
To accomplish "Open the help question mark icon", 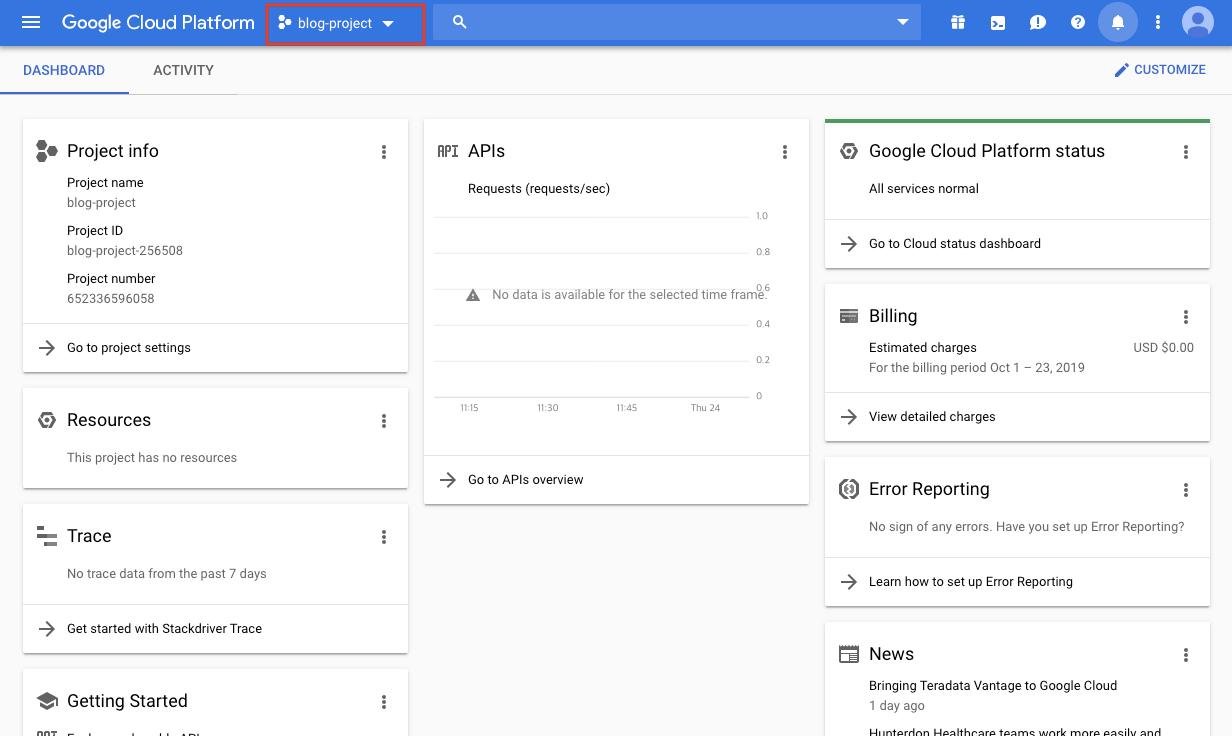I will point(1078,22).
